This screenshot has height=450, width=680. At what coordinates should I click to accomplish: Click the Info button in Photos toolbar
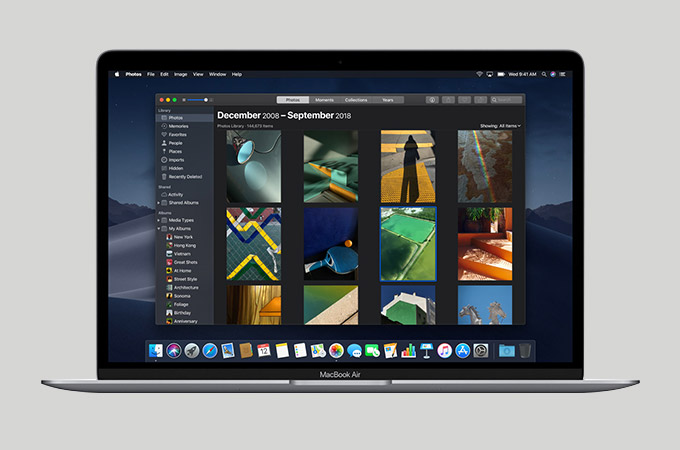tap(432, 100)
